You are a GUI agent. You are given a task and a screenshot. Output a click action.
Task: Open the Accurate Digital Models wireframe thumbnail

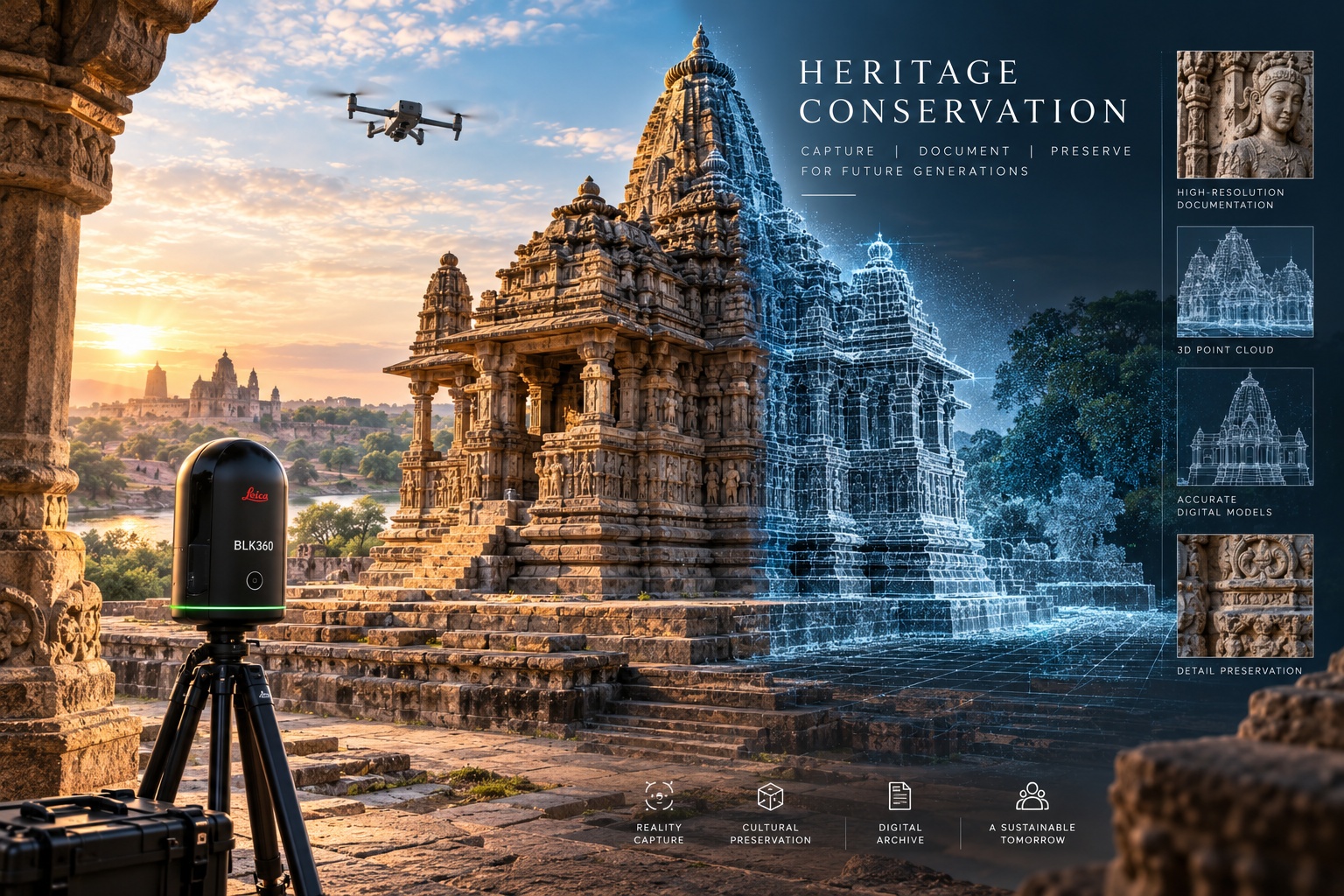click(x=1244, y=427)
